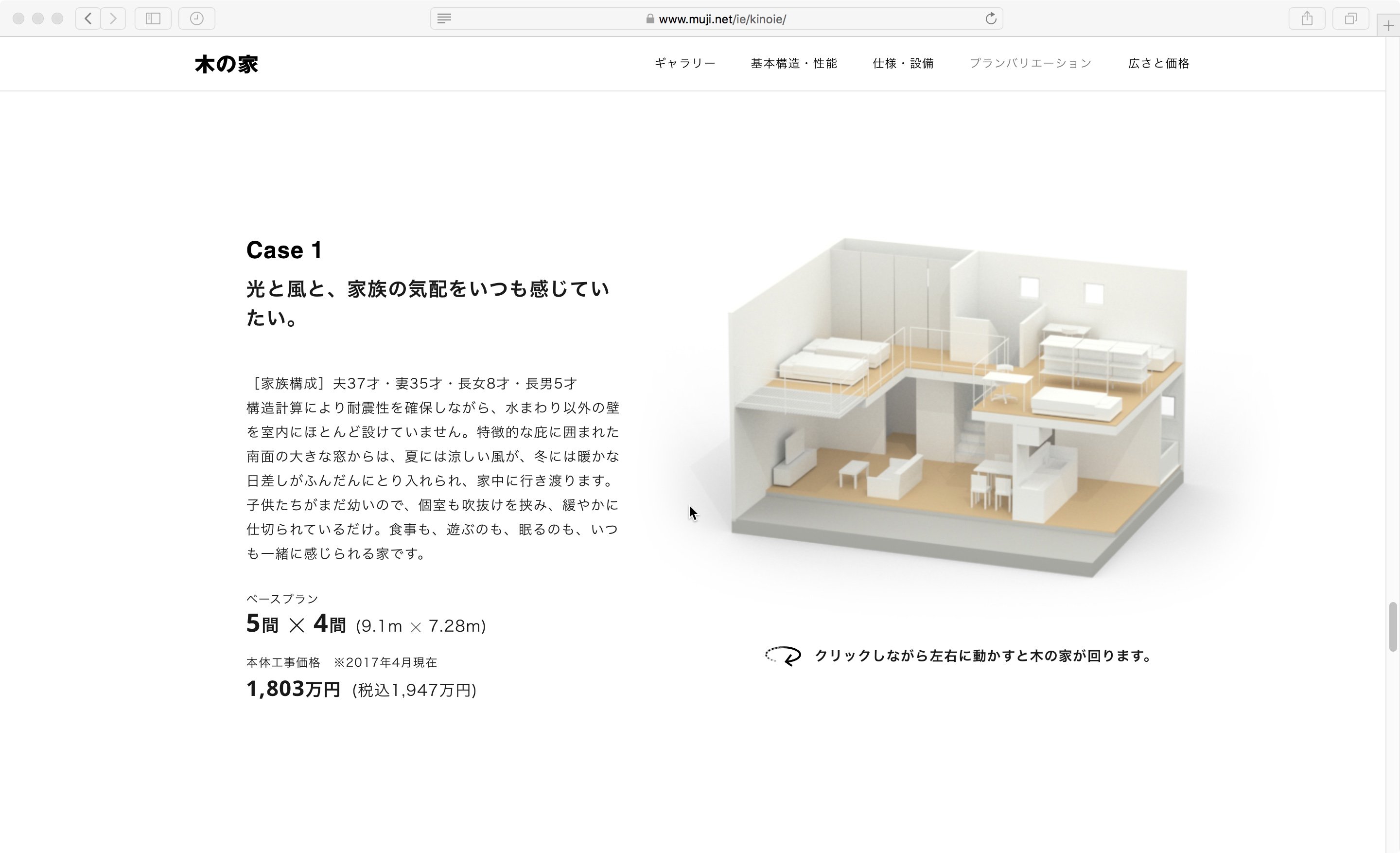The width and height of the screenshot is (1400, 853).
Task: Click the browsing history clock icon
Action: pos(196,18)
